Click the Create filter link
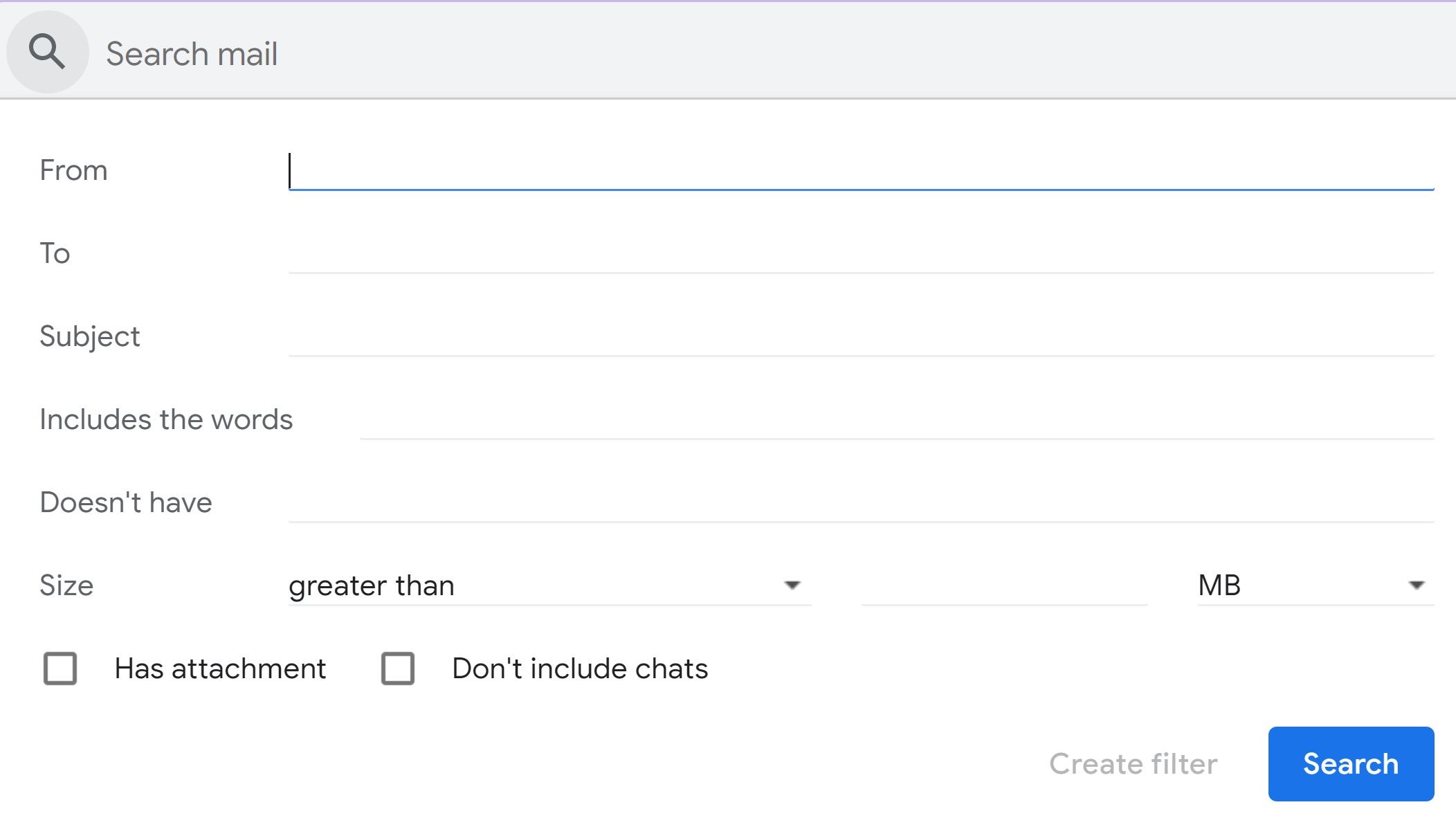The height and width of the screenshot is (818, 1456). [x=1133, y=764]
